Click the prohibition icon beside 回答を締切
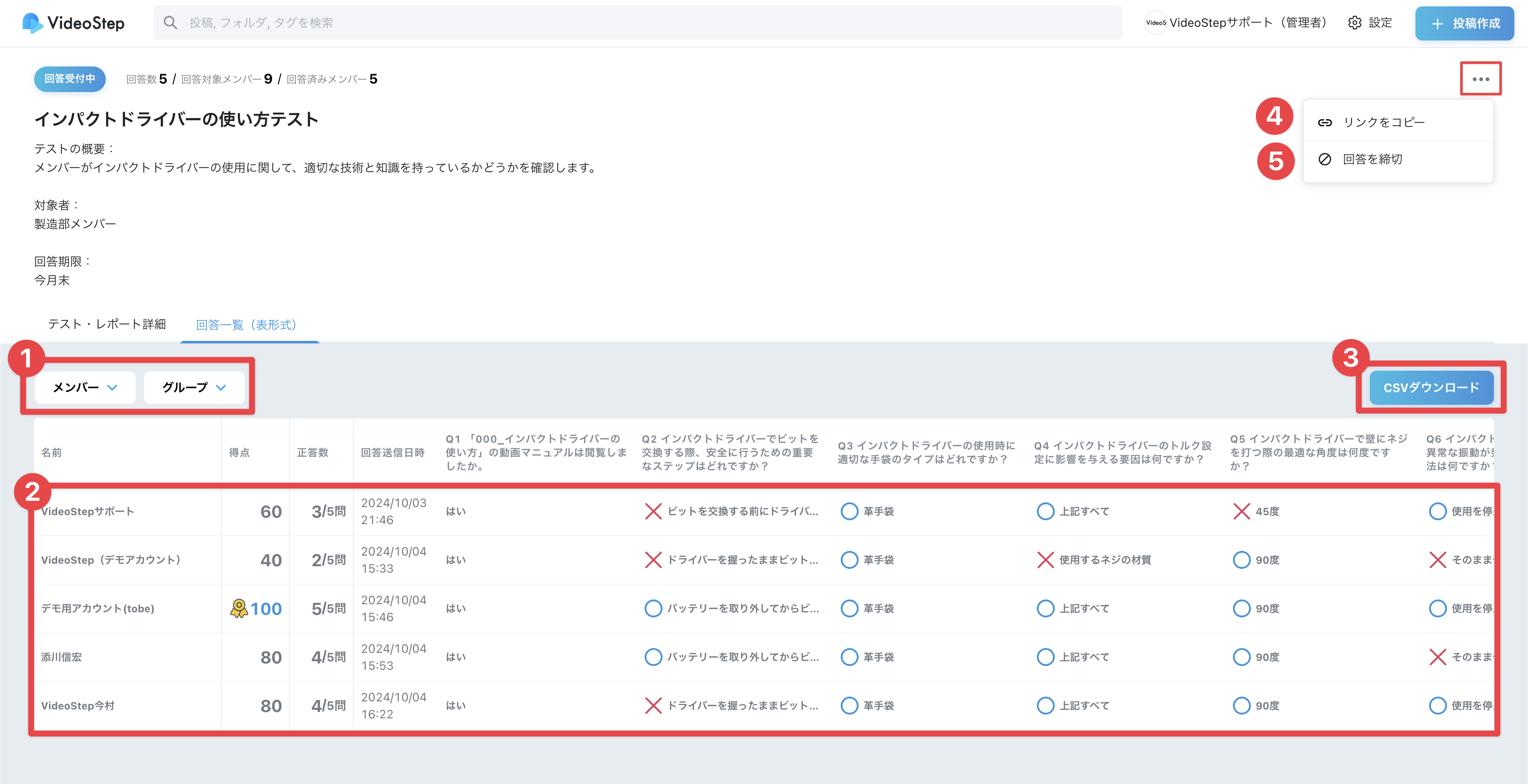The image size is (1528, 784). click(x=1325, y=159)
